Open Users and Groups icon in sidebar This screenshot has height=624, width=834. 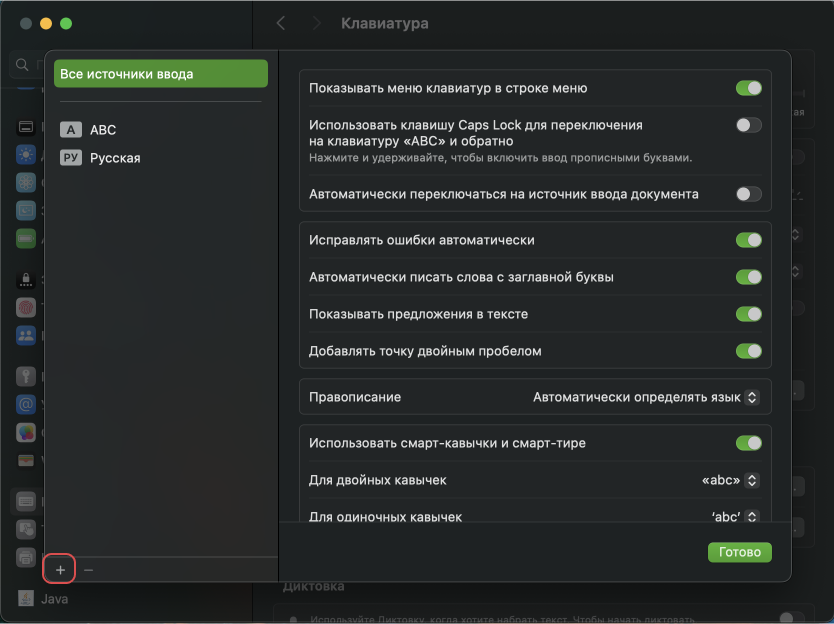point(26,335)
